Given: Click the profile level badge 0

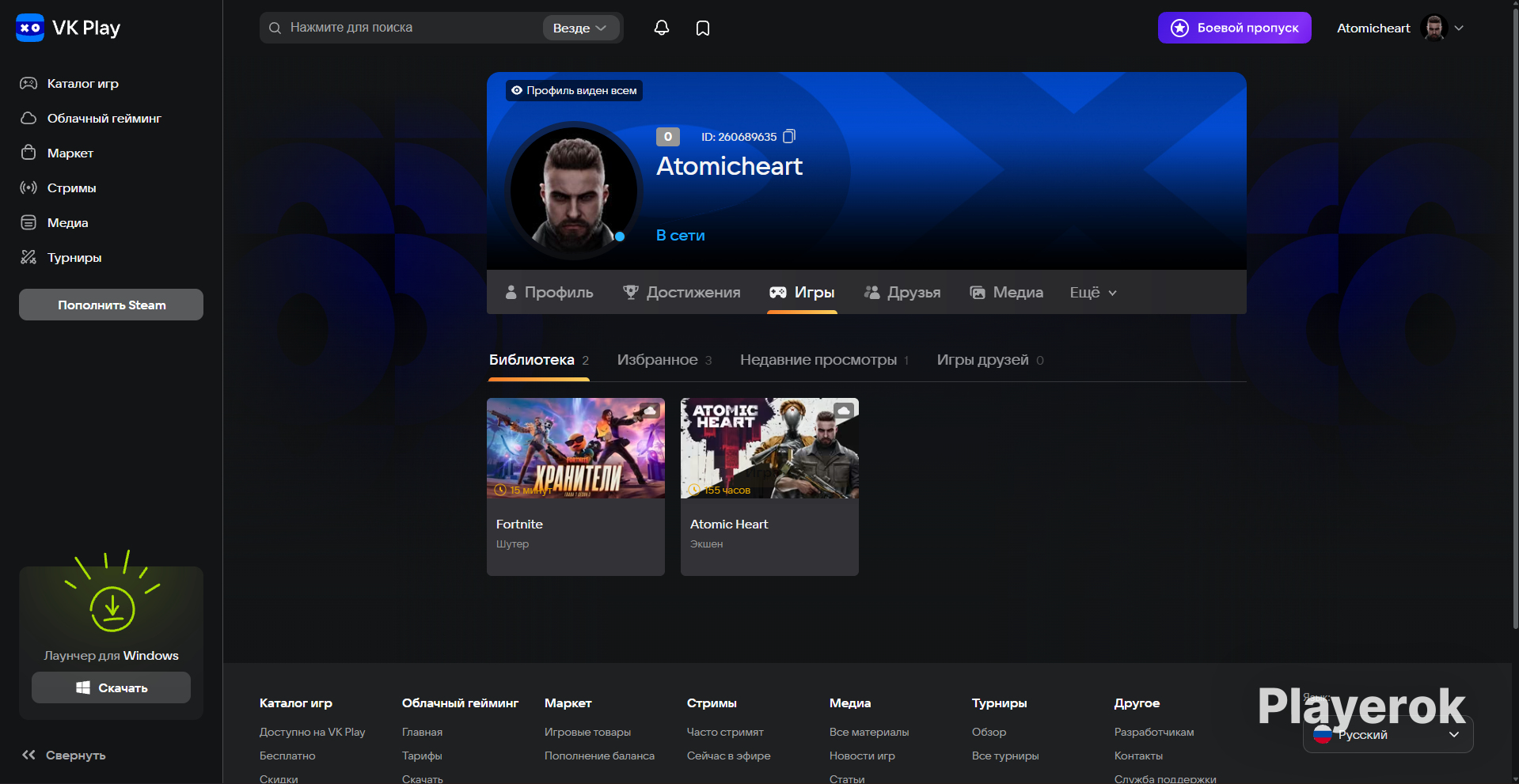Looking at the screenshot, I should click(x=668, y=137).
